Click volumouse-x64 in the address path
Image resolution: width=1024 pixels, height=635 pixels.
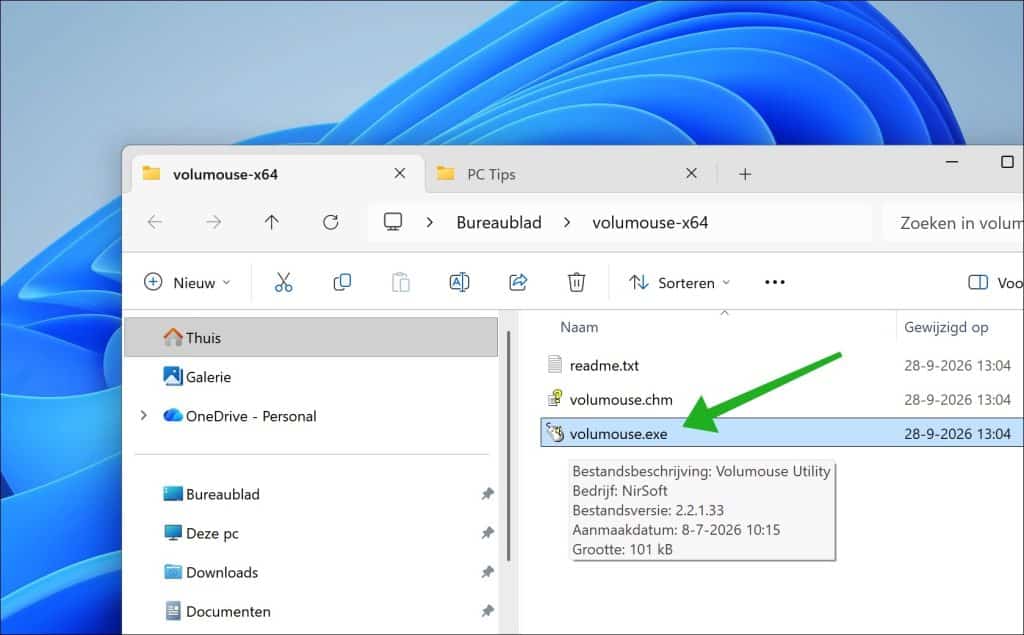[x=650, y=223]
